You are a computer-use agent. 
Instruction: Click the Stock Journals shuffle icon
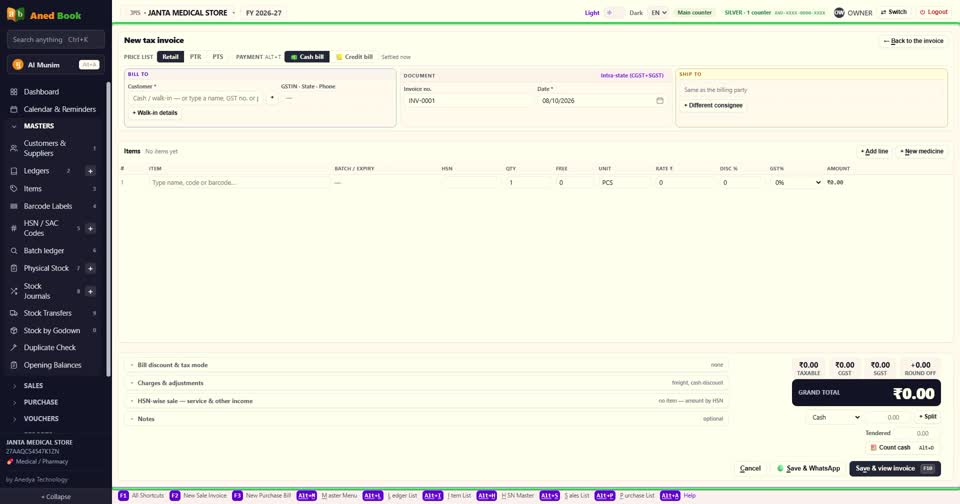tap(14, 291)
